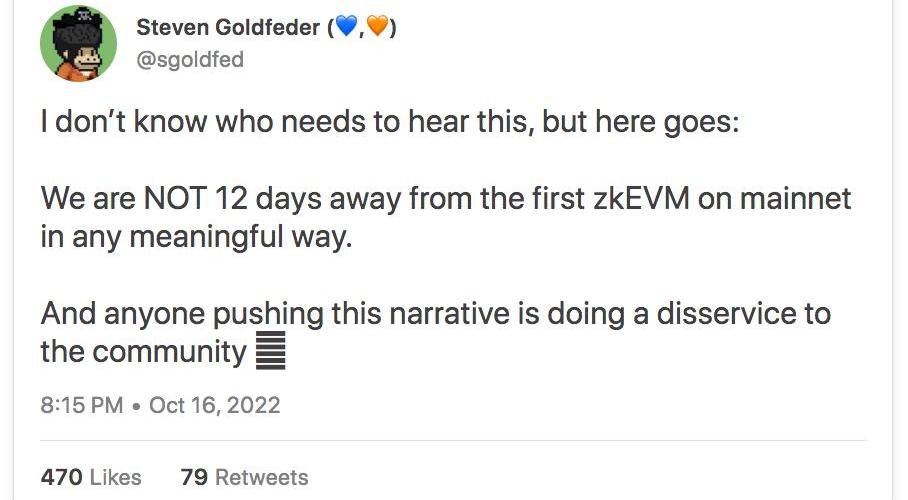
Task: Open the @sgoldfed handle link
Action: point(190,60)
